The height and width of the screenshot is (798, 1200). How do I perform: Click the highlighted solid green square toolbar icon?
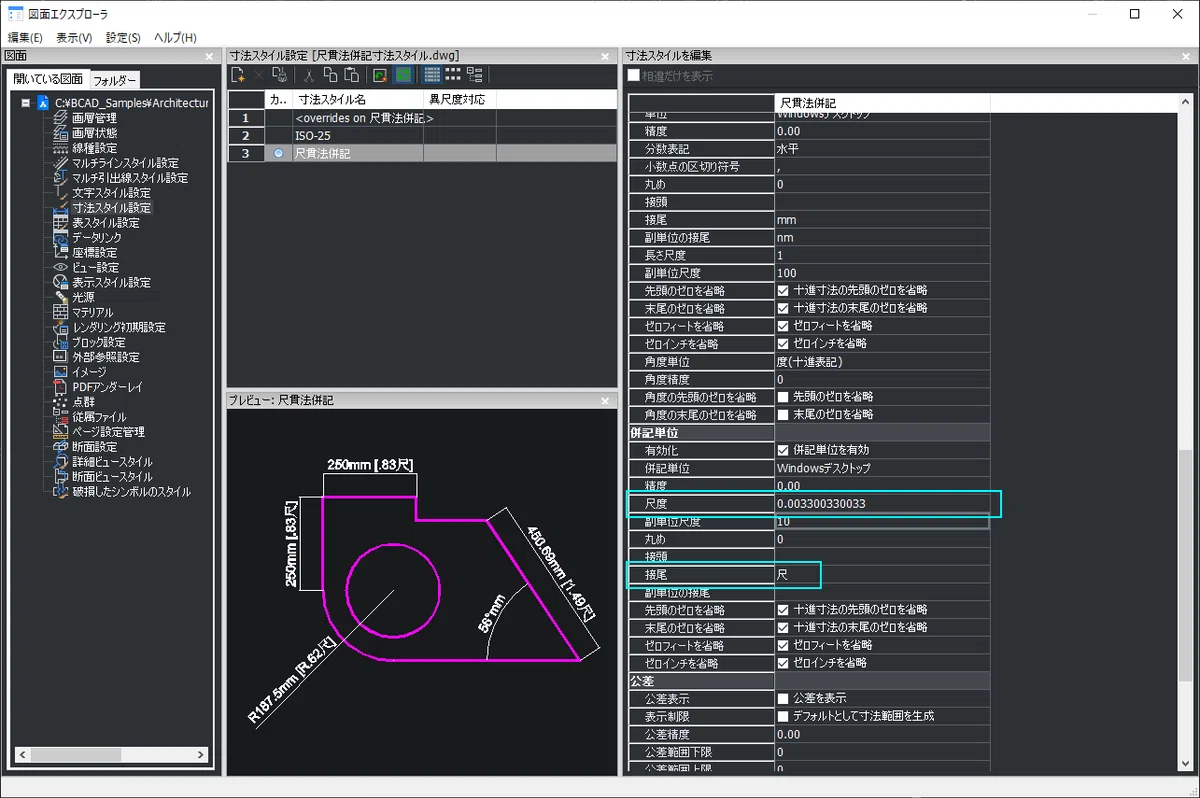coord(403,75)
